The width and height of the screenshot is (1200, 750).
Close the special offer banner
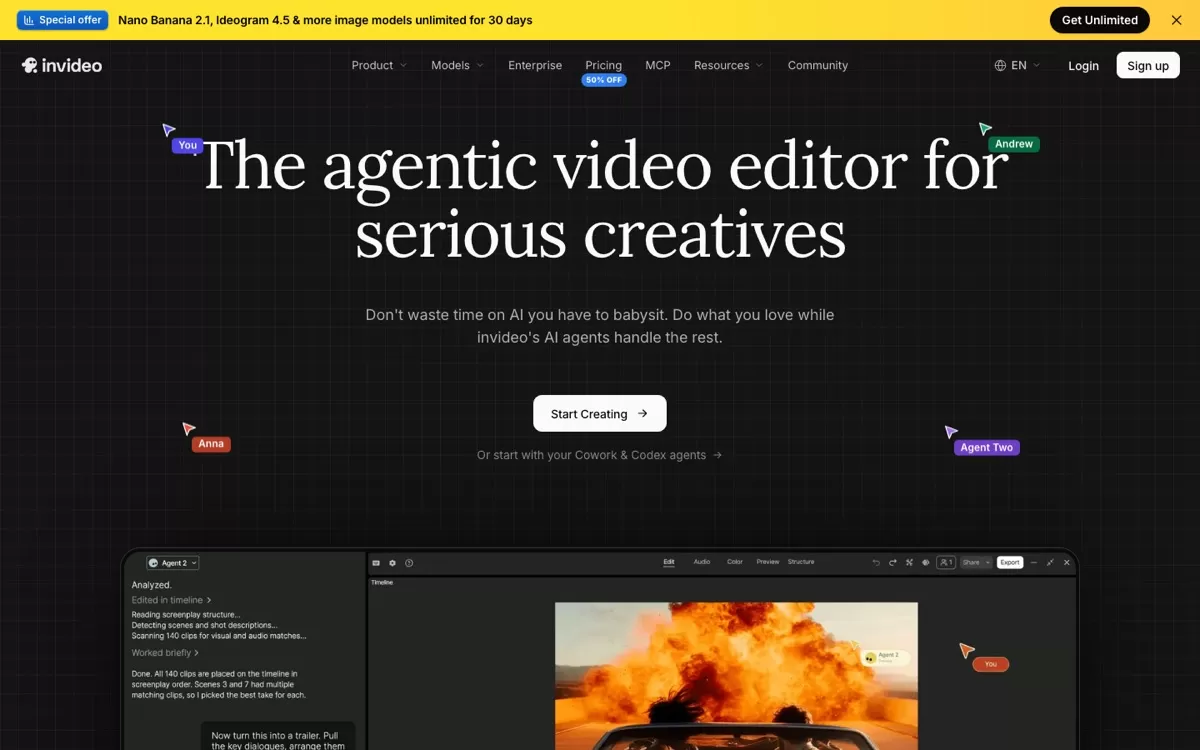click(x=1176, y=20)
